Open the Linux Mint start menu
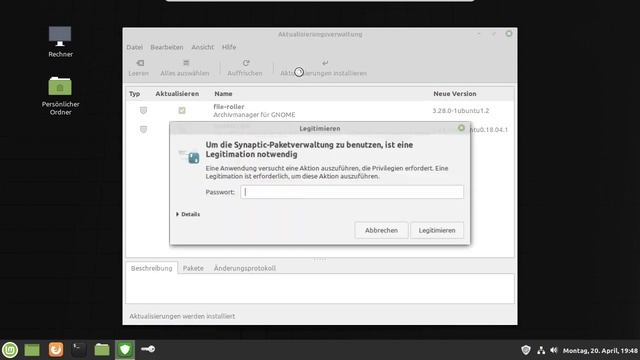640x360 pixels. coord(10,350)
